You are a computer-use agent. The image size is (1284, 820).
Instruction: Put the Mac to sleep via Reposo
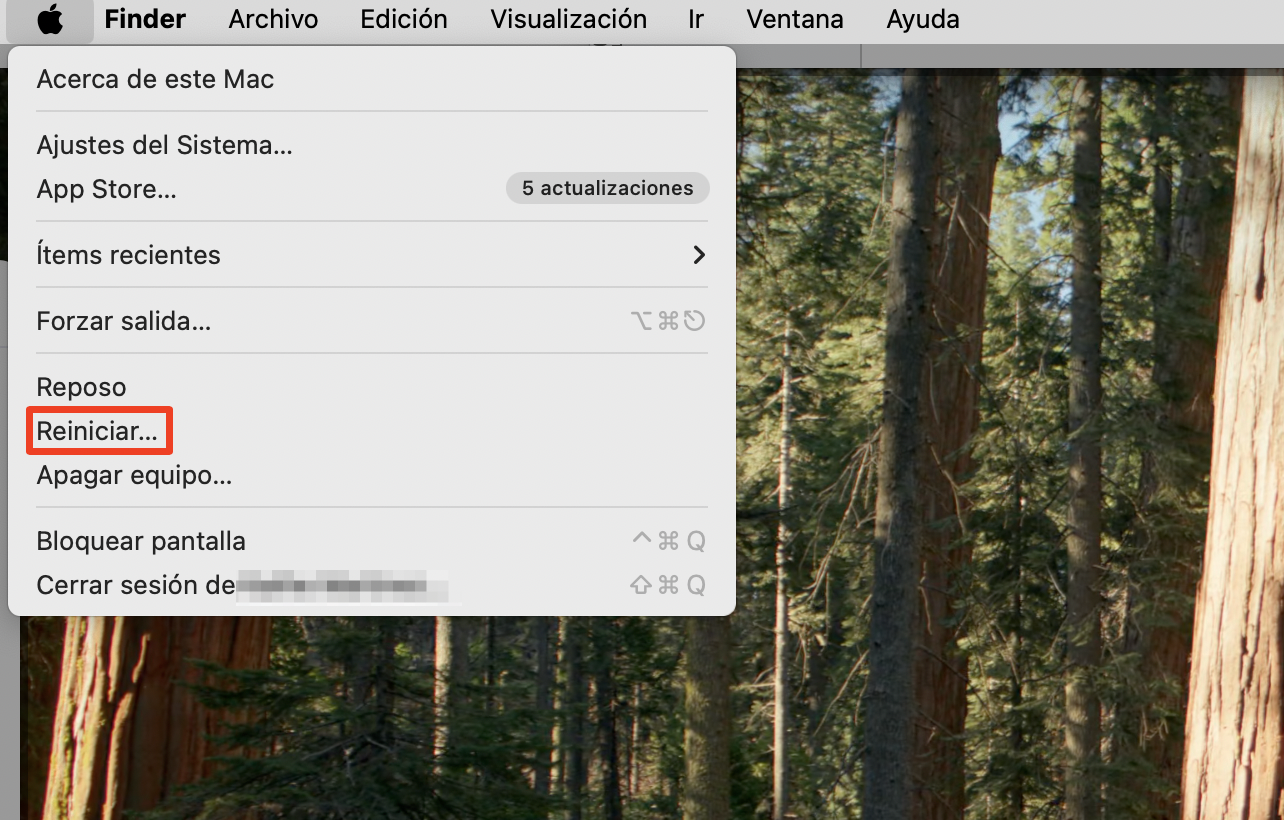coord(81,387)
